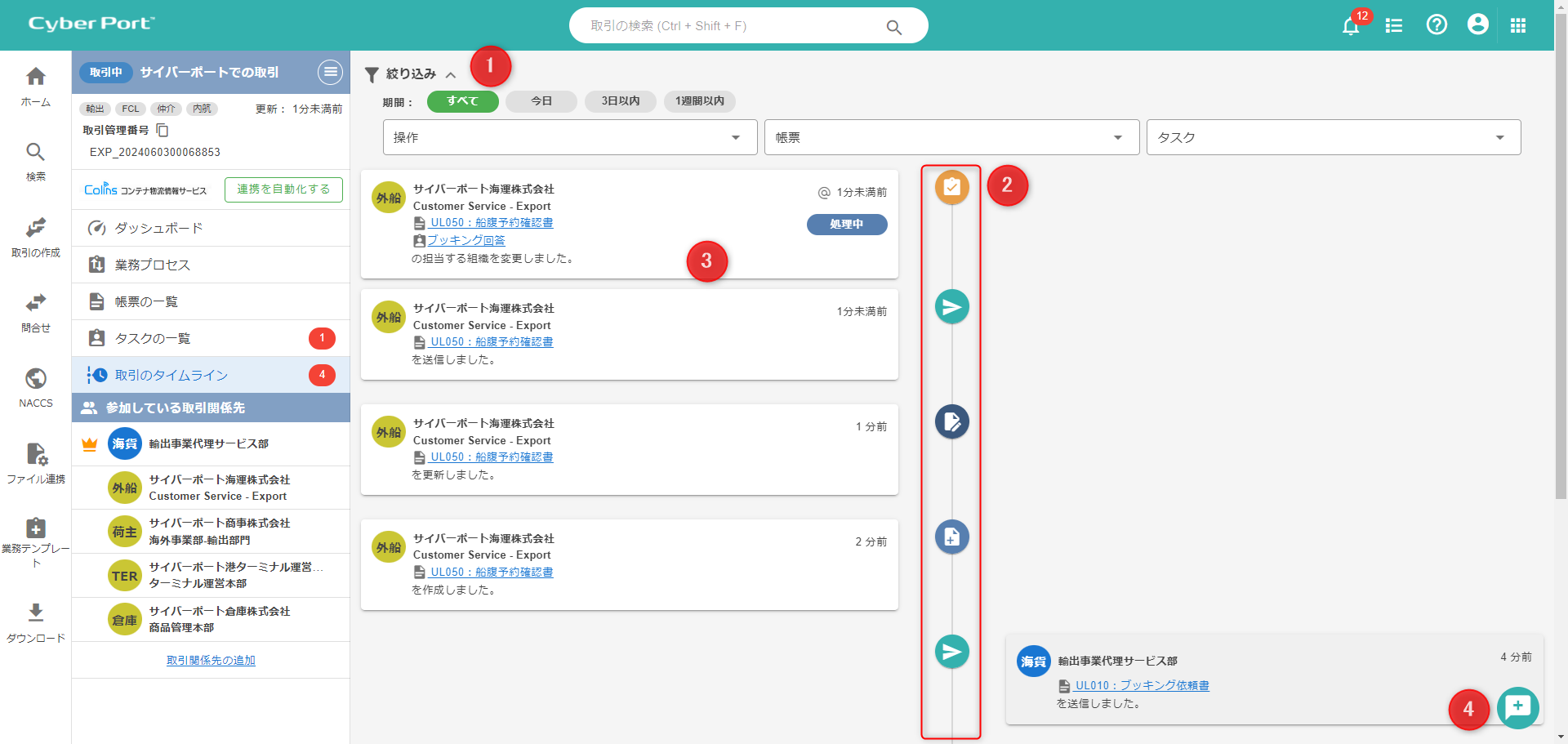Select the 1週間以内 period filter
This screenshot has width=1568, height=744.
click(699, 101)
